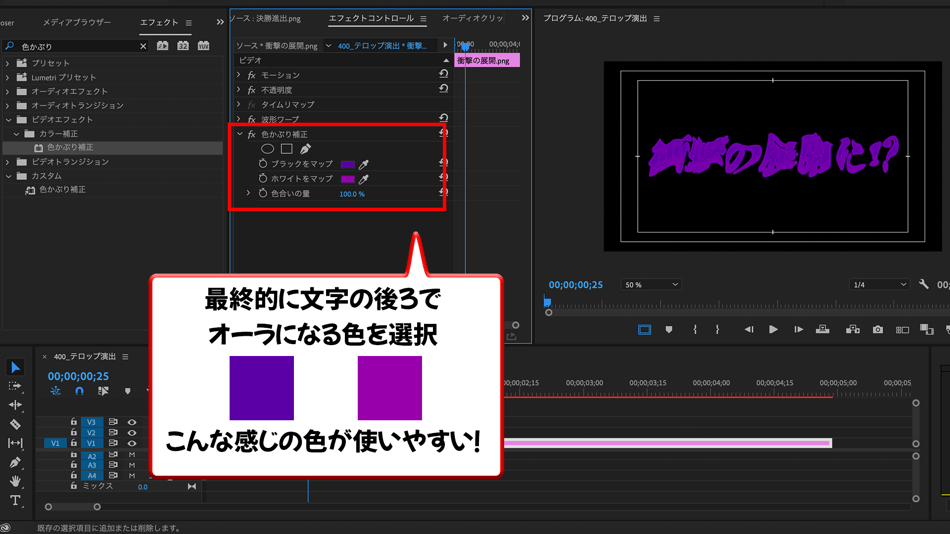Expand the Audio Effects folder
950x534 pixels.
coord(8,91)
